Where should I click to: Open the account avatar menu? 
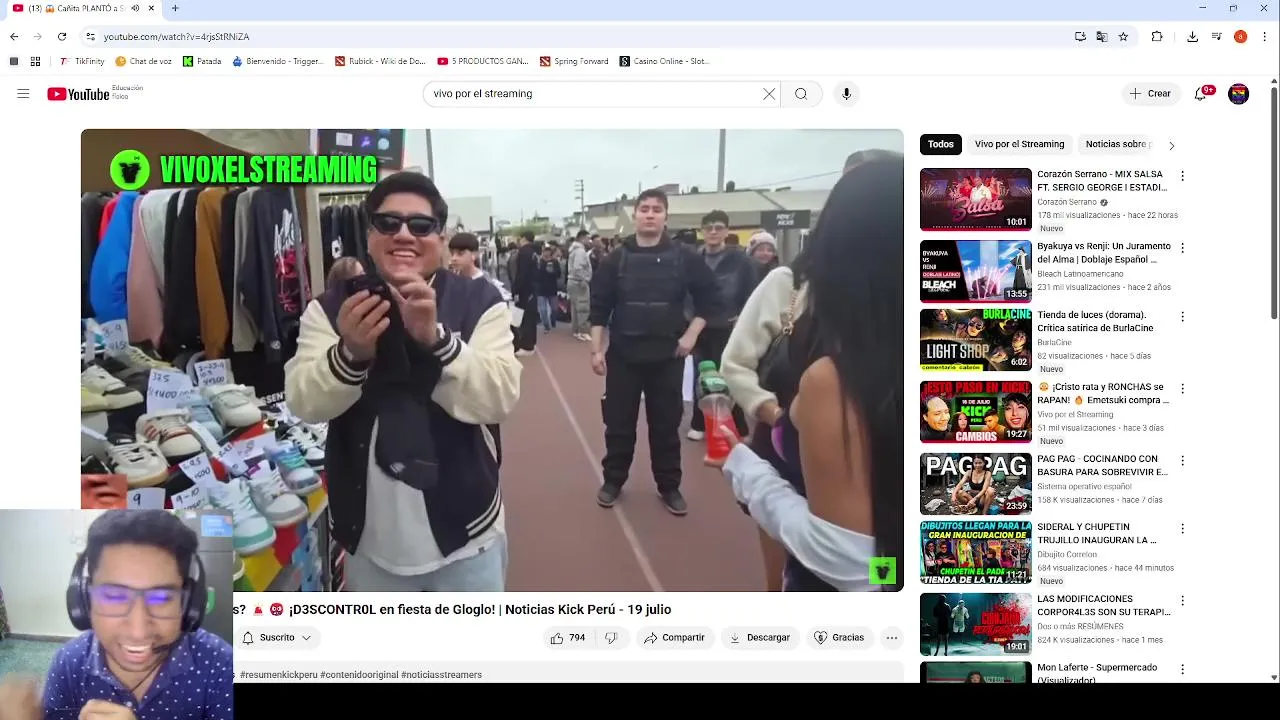[1239, 94]
